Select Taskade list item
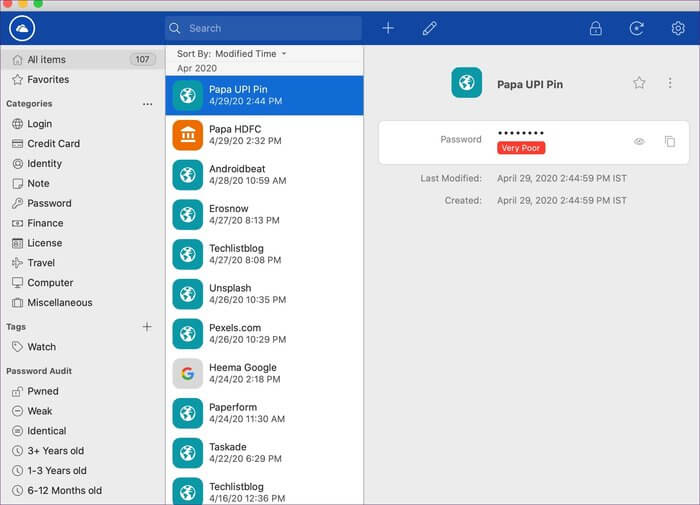Screen dimensions: 700x505 pos(264,453)
